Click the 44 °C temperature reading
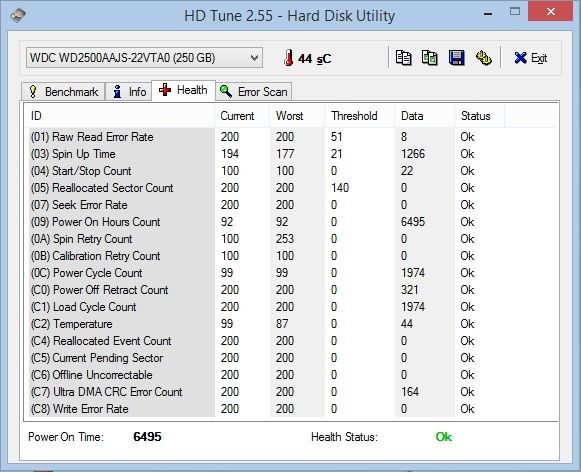The height and width of the screenshot is (472, 581). pos(315,59)
